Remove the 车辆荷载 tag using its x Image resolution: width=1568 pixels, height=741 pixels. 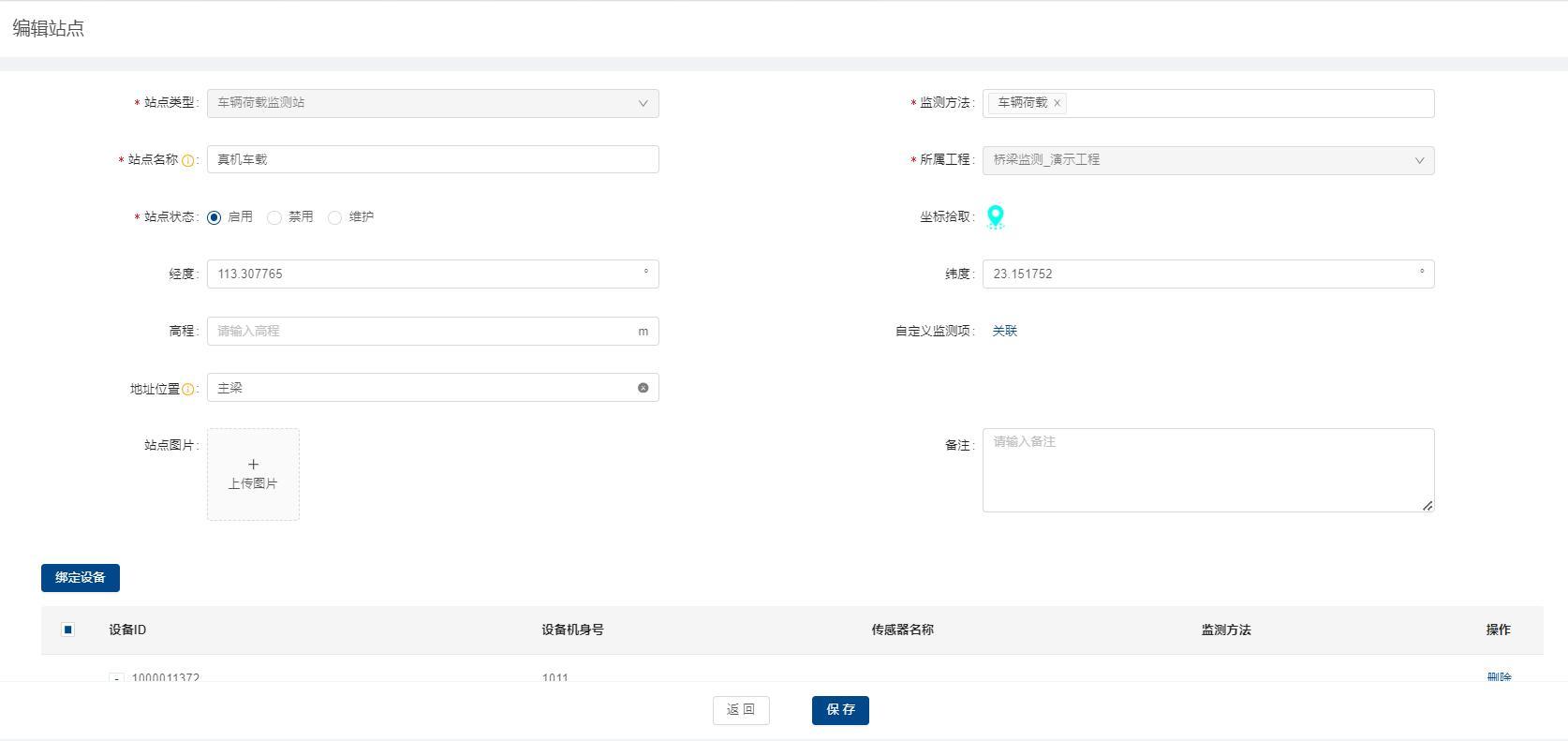pos(1057,104)
